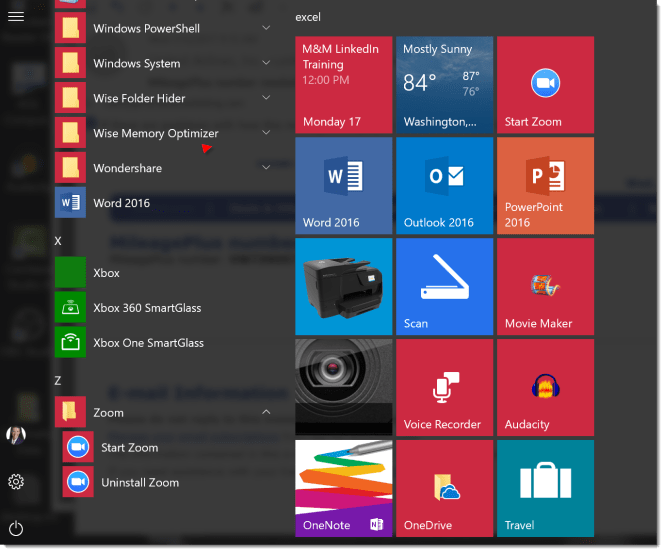Click the Start Zoom icon in the app list
This screenshot has height=552, width=664.
pos(78,447)
